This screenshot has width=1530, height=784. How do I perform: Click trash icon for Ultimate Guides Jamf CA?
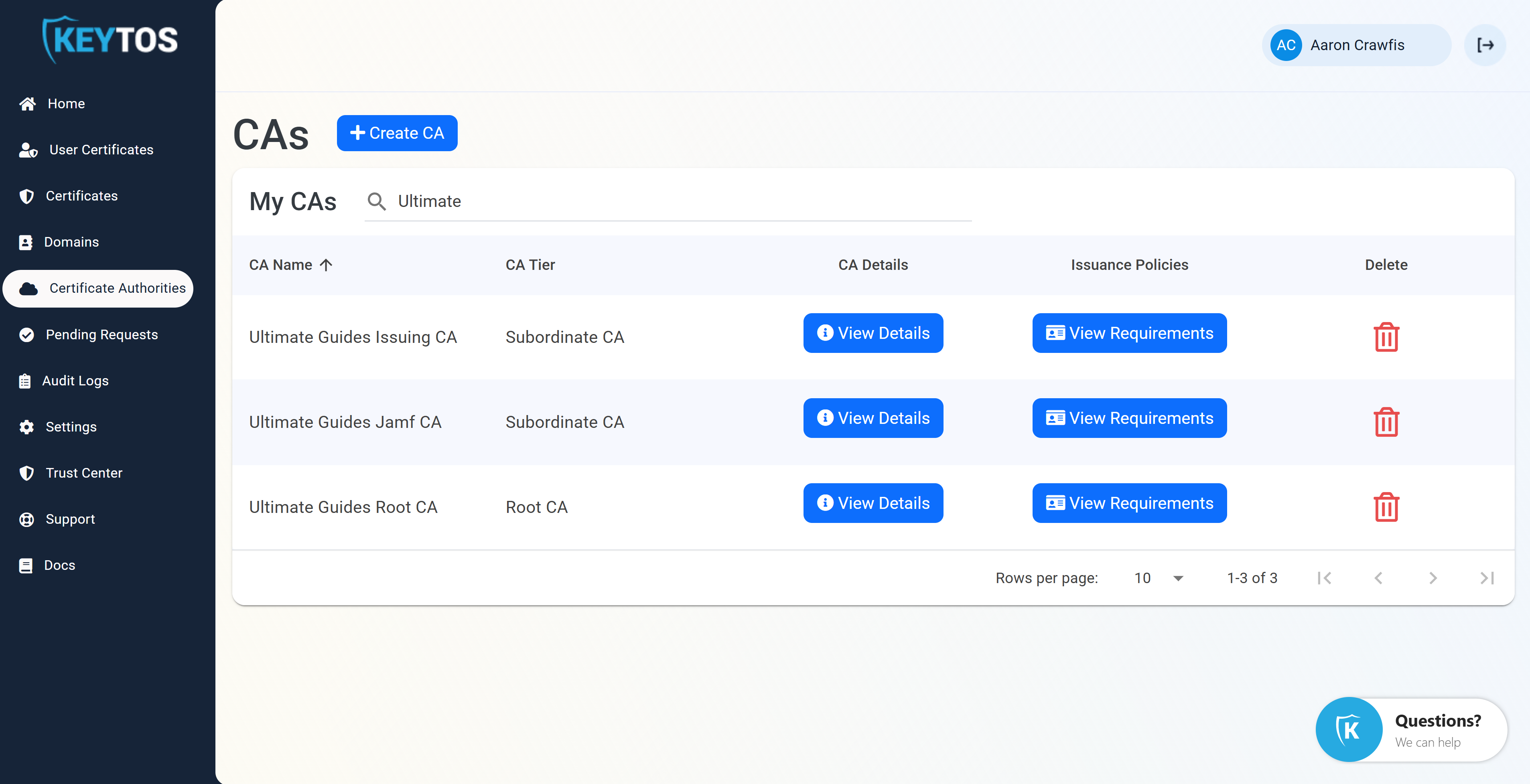click(1386, 422)
